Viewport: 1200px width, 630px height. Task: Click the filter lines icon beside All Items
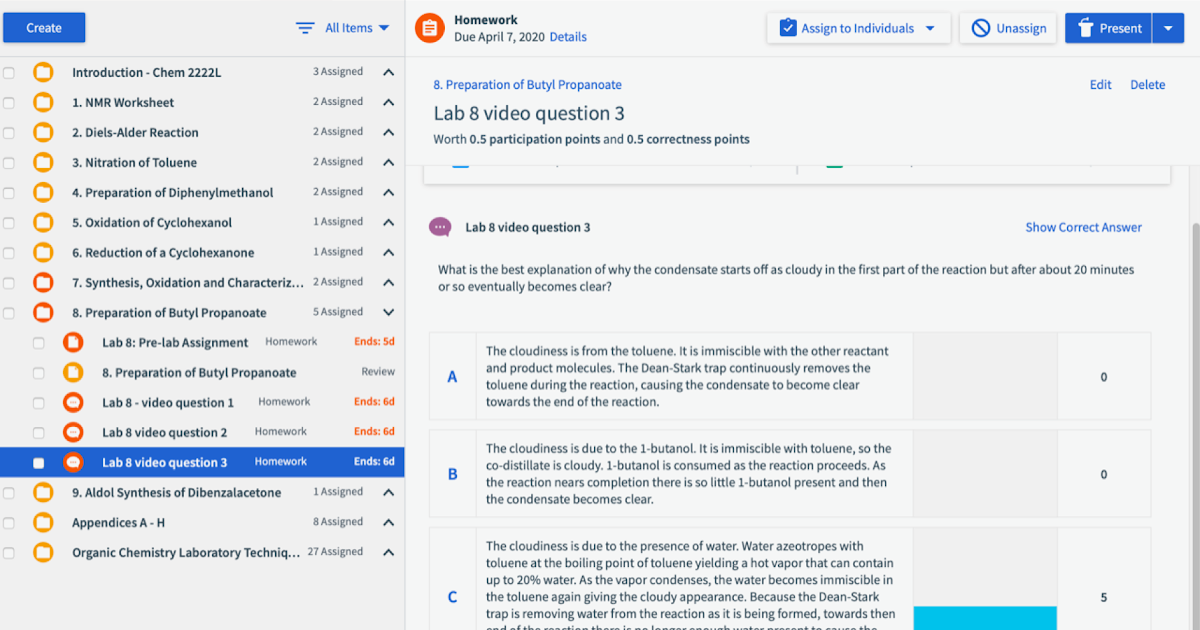tap(306, 28)
